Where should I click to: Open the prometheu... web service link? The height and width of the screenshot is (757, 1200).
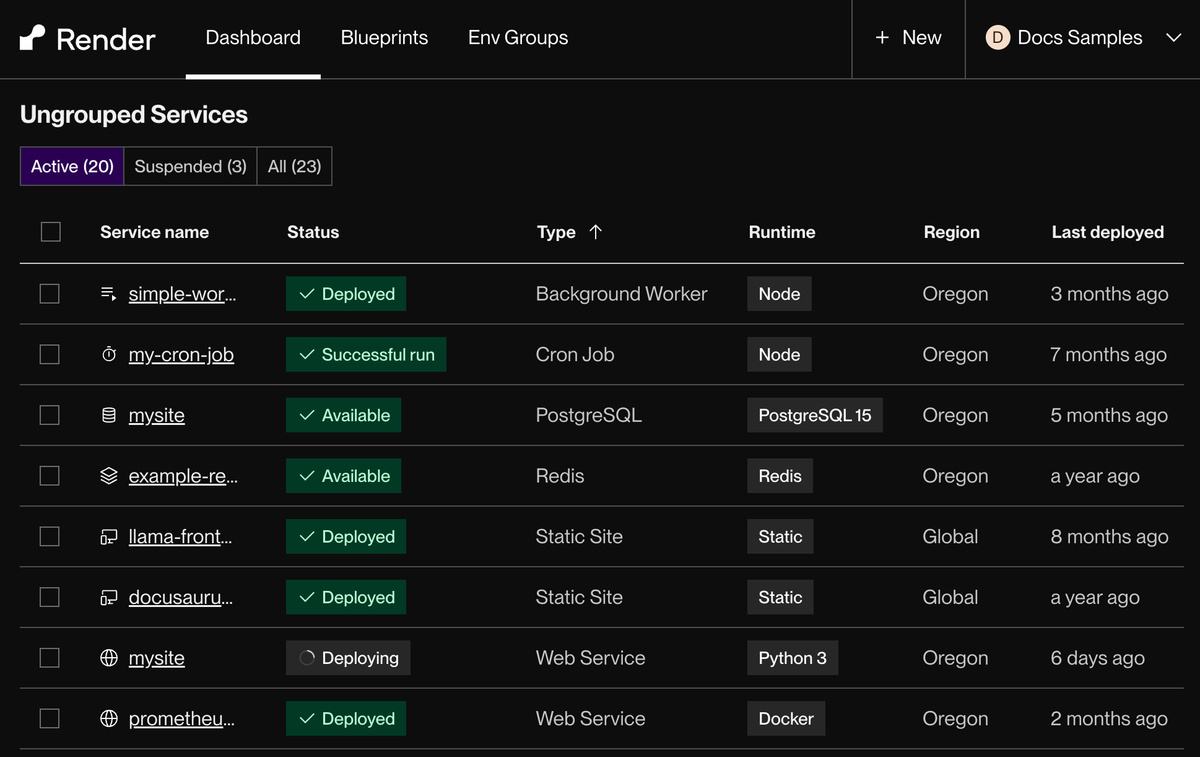click(180, 718)
